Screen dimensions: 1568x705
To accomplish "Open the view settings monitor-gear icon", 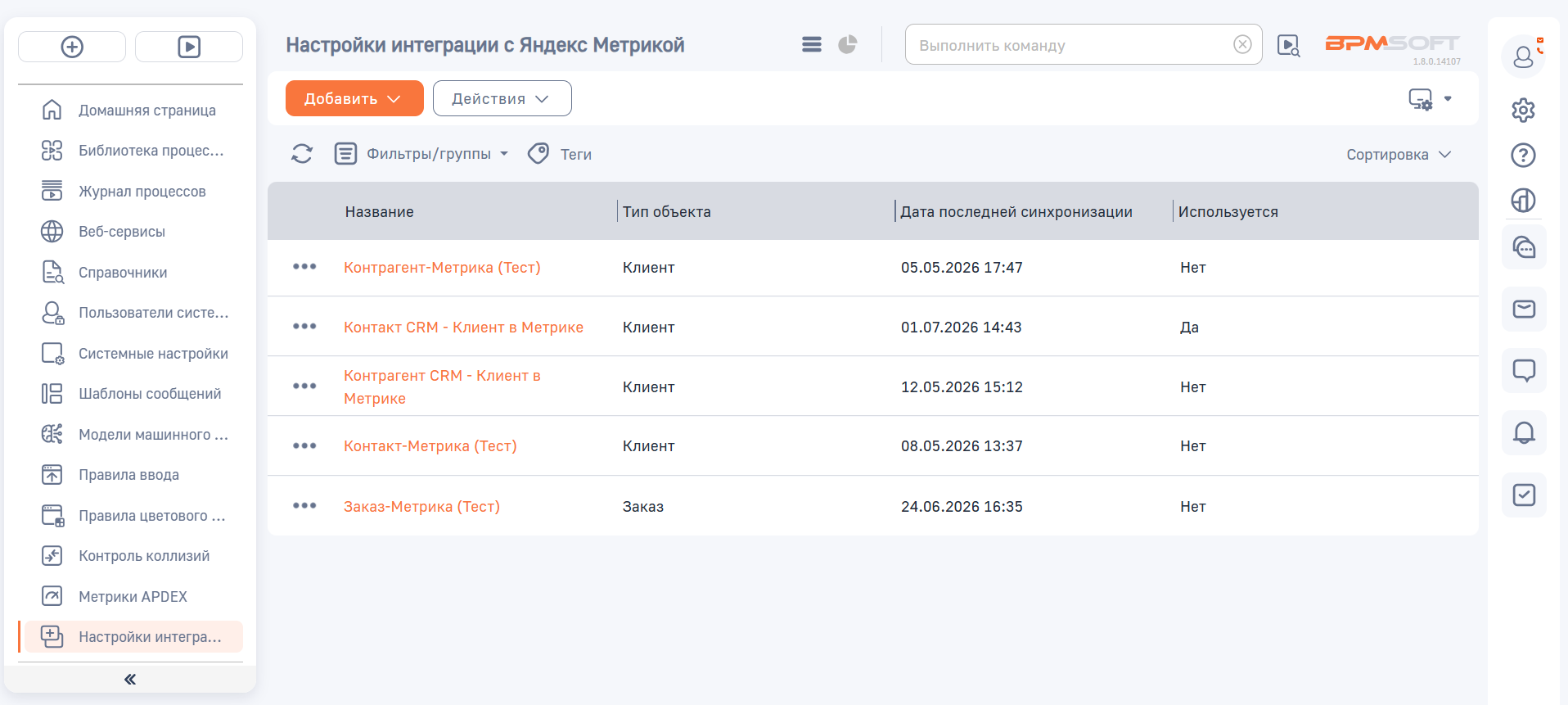I will coord(1420,99).
